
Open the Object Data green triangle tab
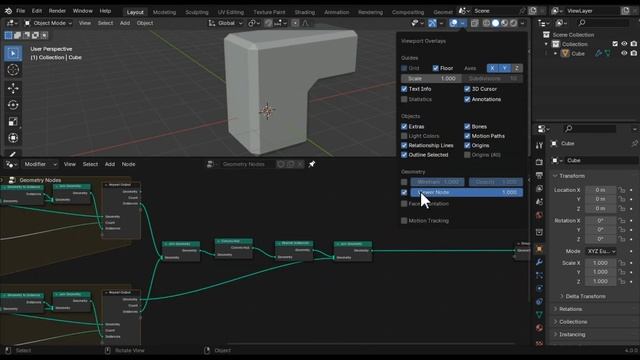click(x=539, y=315)
